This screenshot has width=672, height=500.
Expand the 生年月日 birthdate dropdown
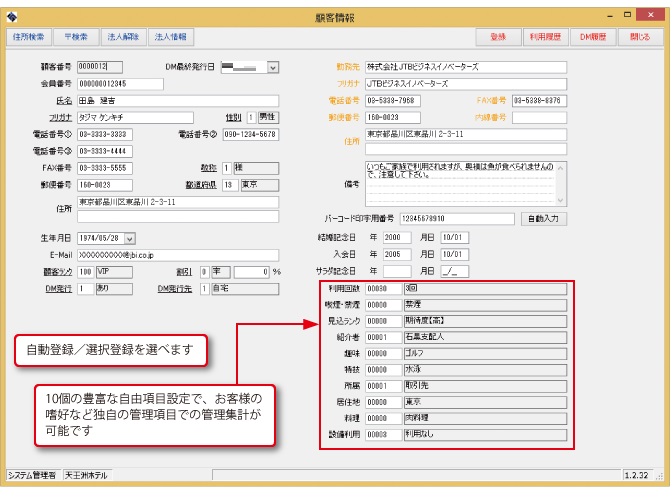[x=130, y=238]
